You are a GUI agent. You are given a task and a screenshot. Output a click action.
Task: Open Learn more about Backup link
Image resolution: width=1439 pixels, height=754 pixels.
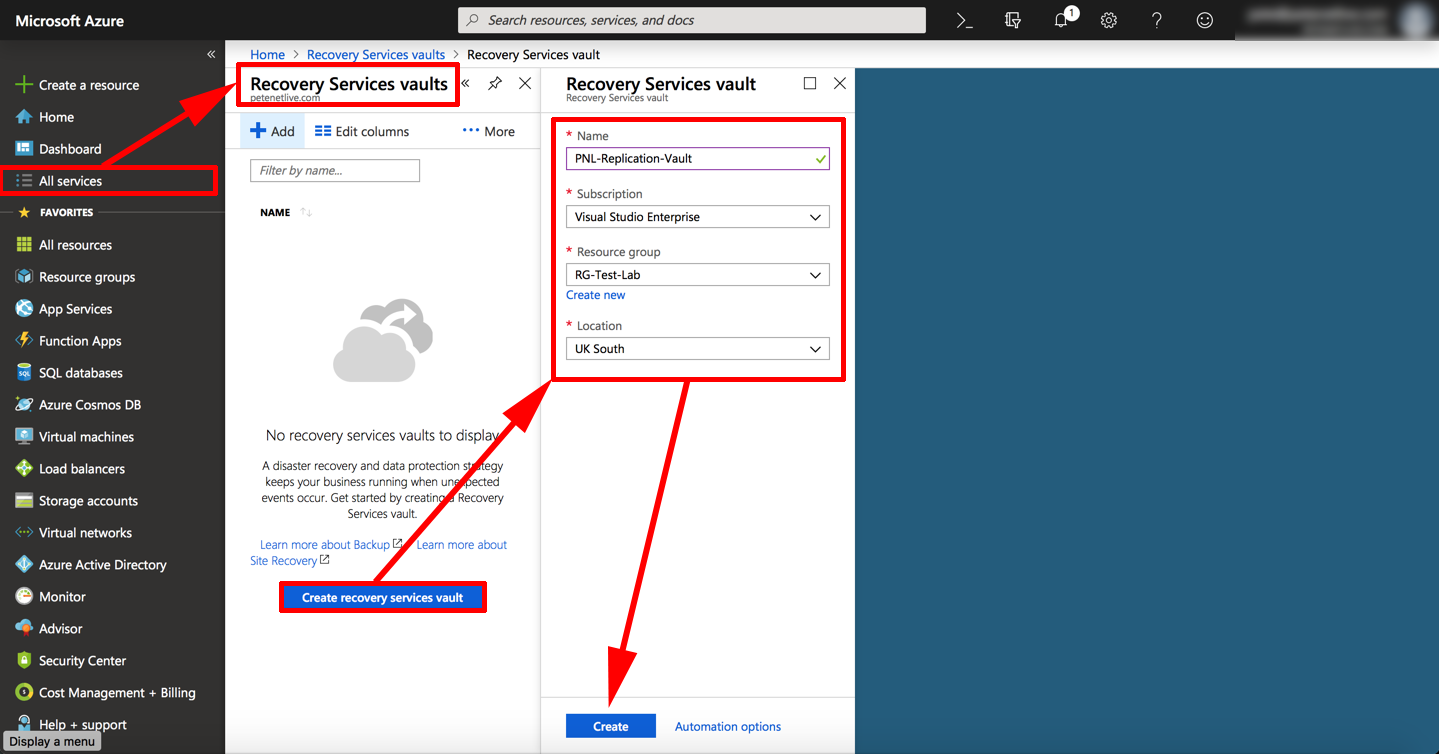pyautogui.click(x=331, y=545)
